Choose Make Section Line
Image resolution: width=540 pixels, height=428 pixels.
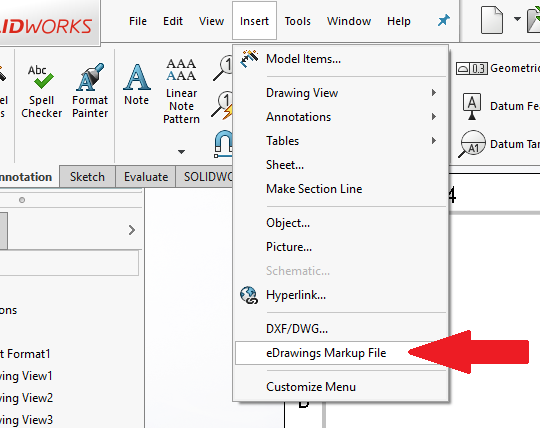(x=341, y=189)
